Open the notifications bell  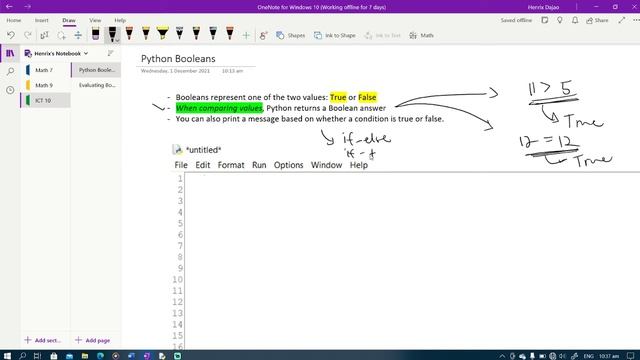[575, 20]
